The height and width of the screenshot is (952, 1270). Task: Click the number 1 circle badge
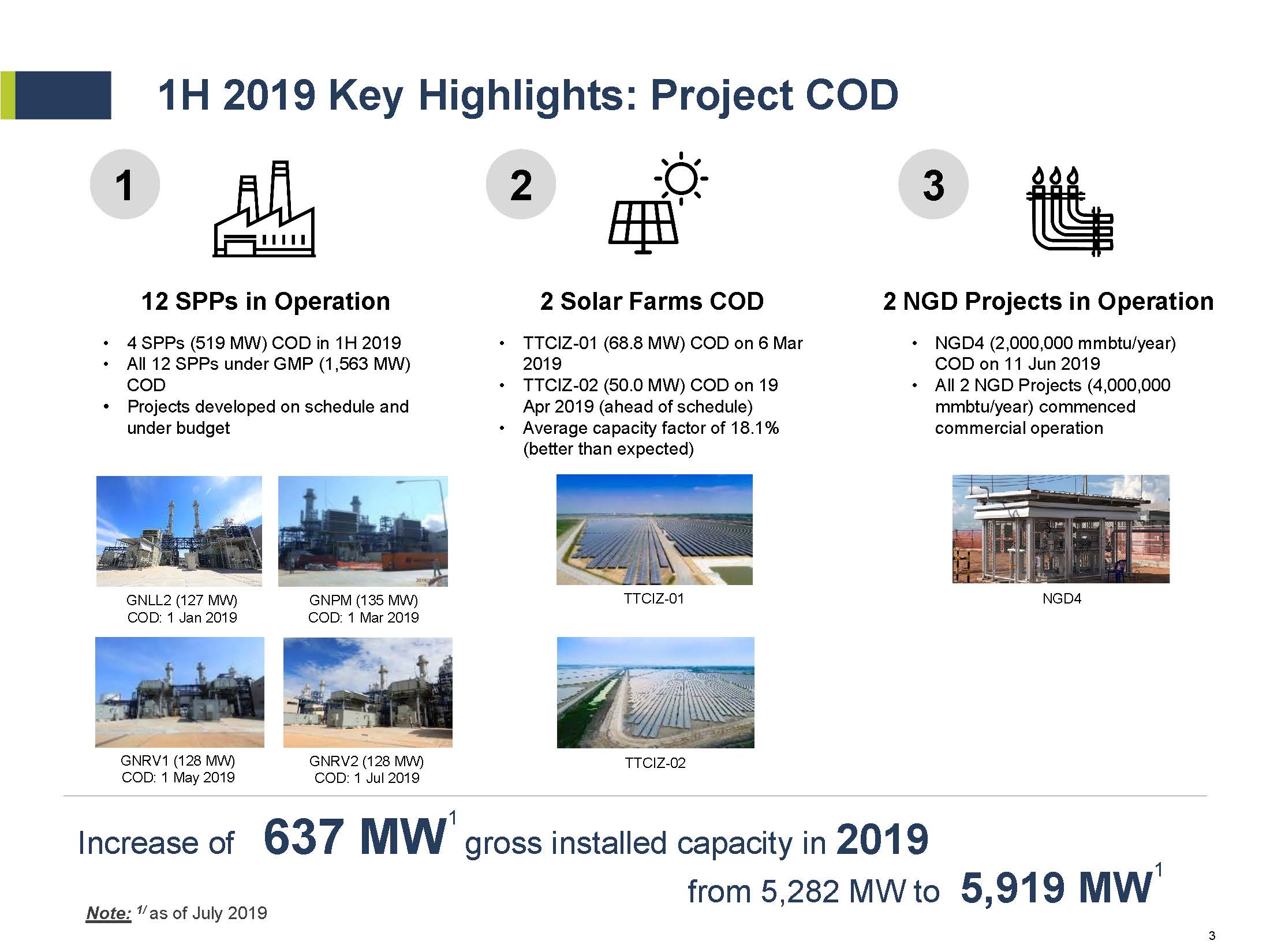(125, 185)
